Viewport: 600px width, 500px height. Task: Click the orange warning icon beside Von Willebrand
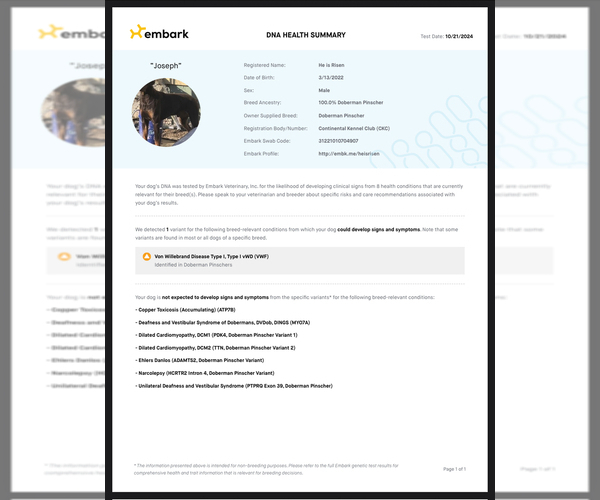pos(148,258)
